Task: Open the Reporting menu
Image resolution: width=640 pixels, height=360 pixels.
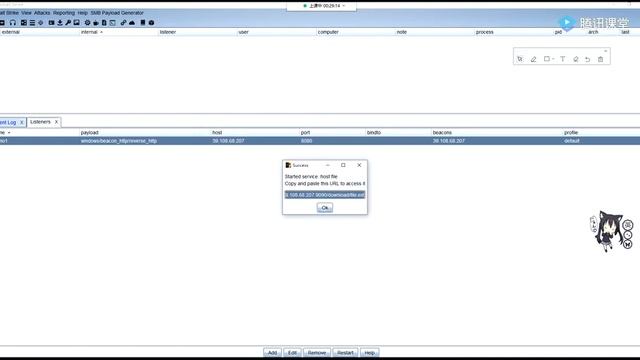Action: click(x=64, y=13)
